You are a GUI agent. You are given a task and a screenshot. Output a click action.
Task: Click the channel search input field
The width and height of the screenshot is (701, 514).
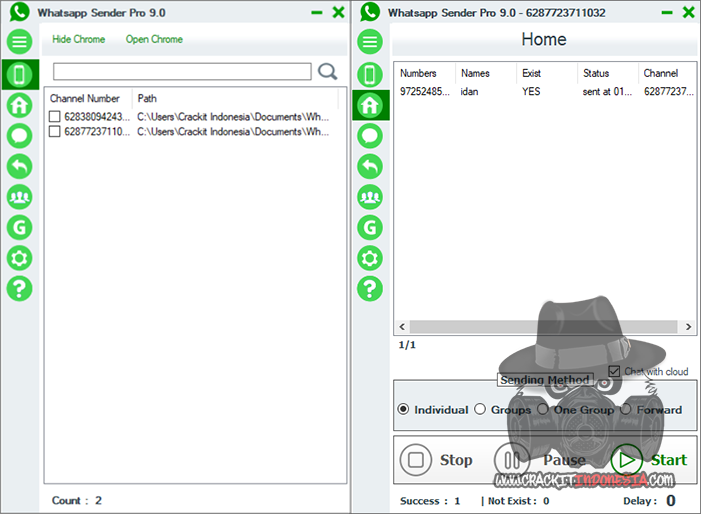click(182, 72)
